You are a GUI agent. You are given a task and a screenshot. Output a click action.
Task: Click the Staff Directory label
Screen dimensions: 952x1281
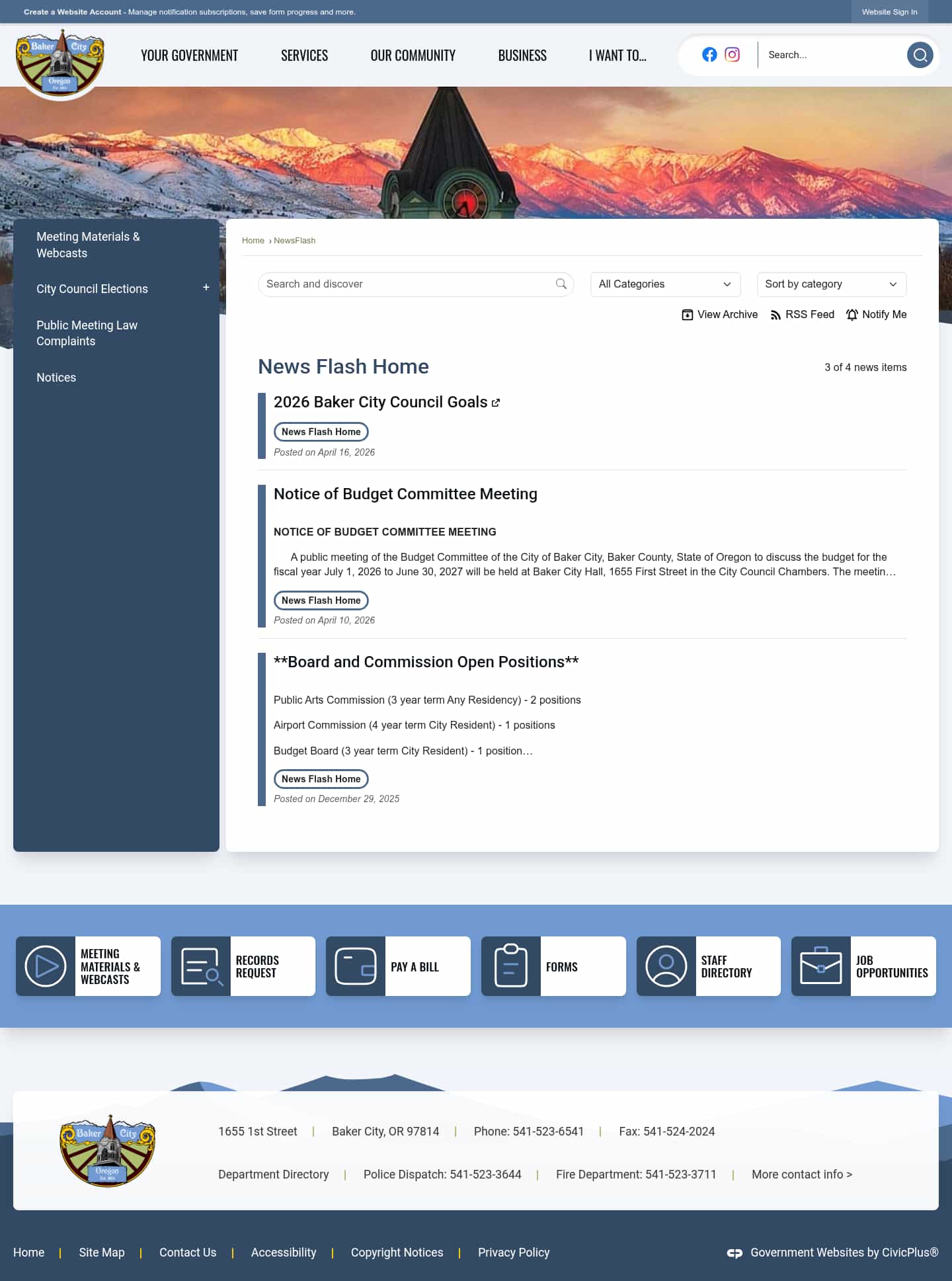727,966
